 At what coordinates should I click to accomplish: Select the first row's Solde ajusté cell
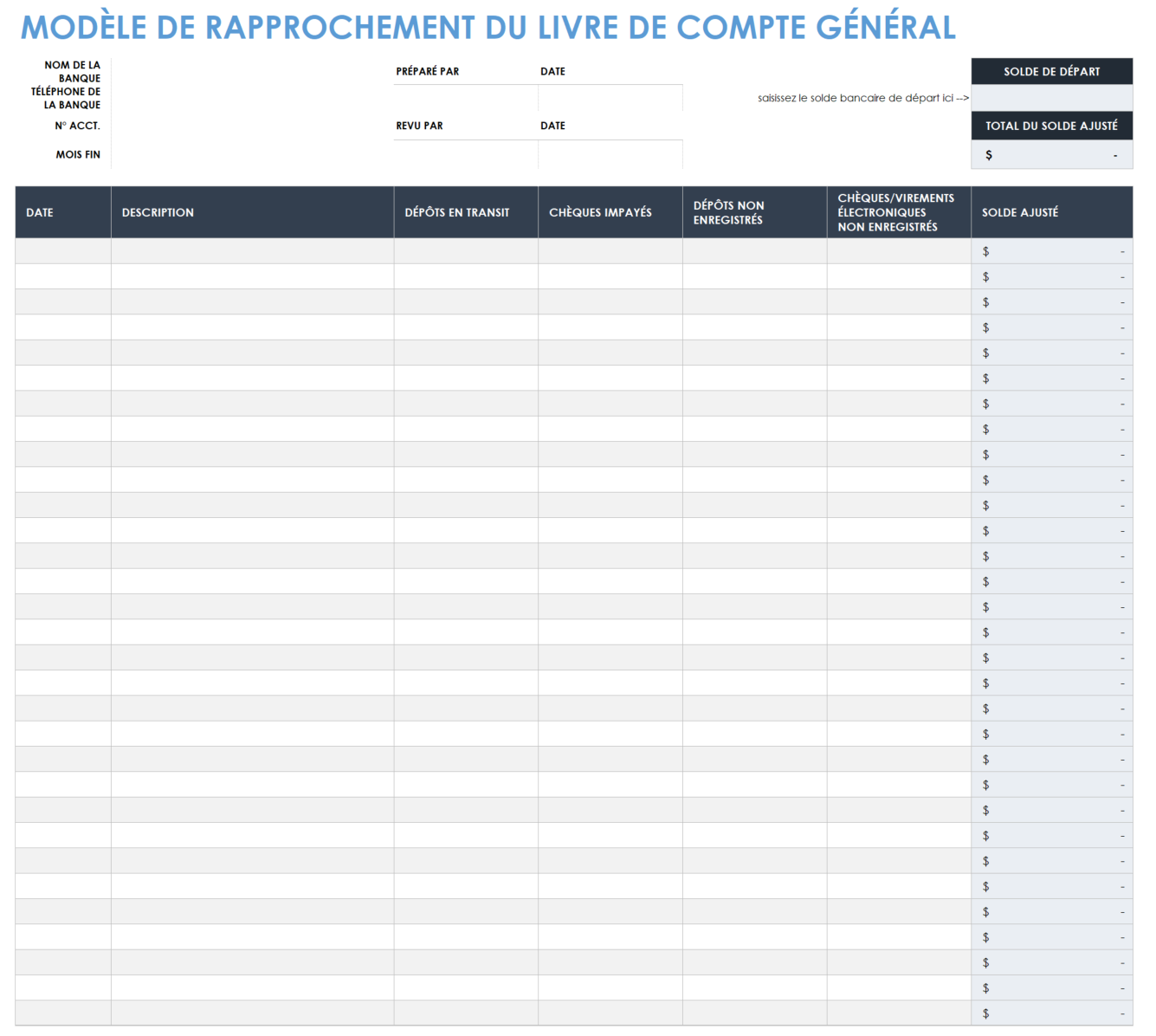1051,251
